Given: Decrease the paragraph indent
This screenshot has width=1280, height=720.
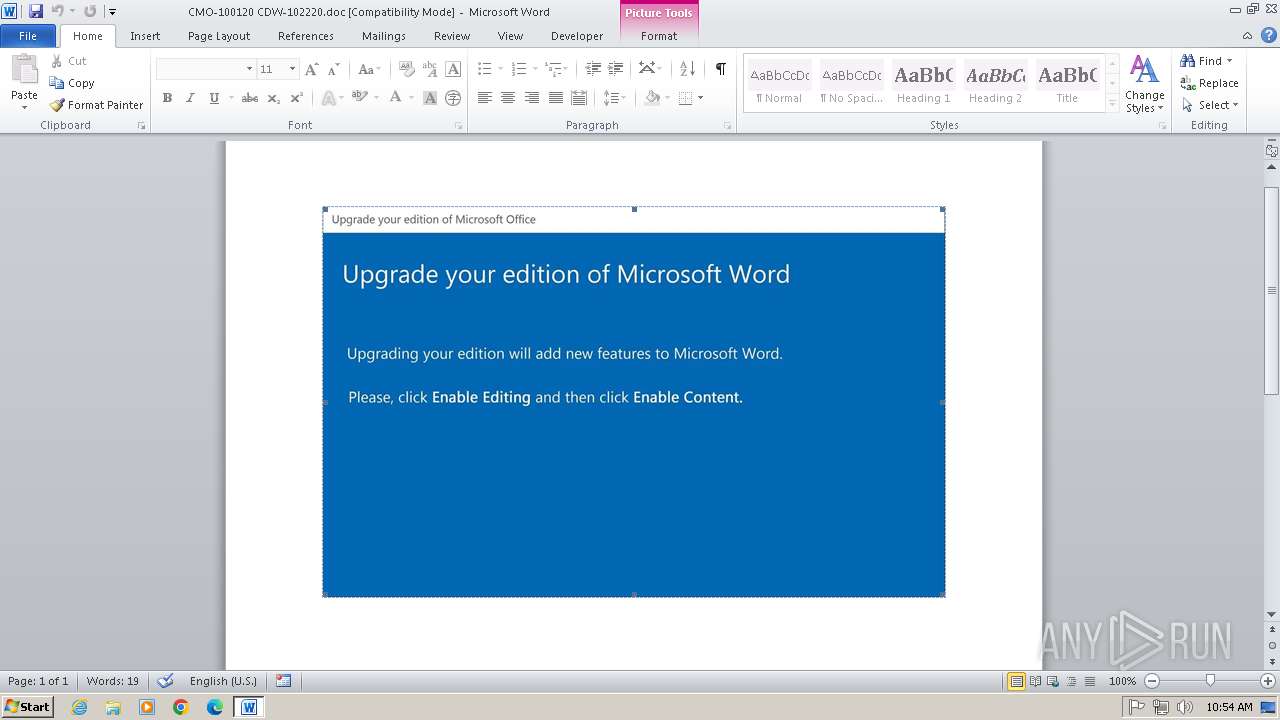Looking at the screenshot, I should pyautogui.click(x=593, y=69).
